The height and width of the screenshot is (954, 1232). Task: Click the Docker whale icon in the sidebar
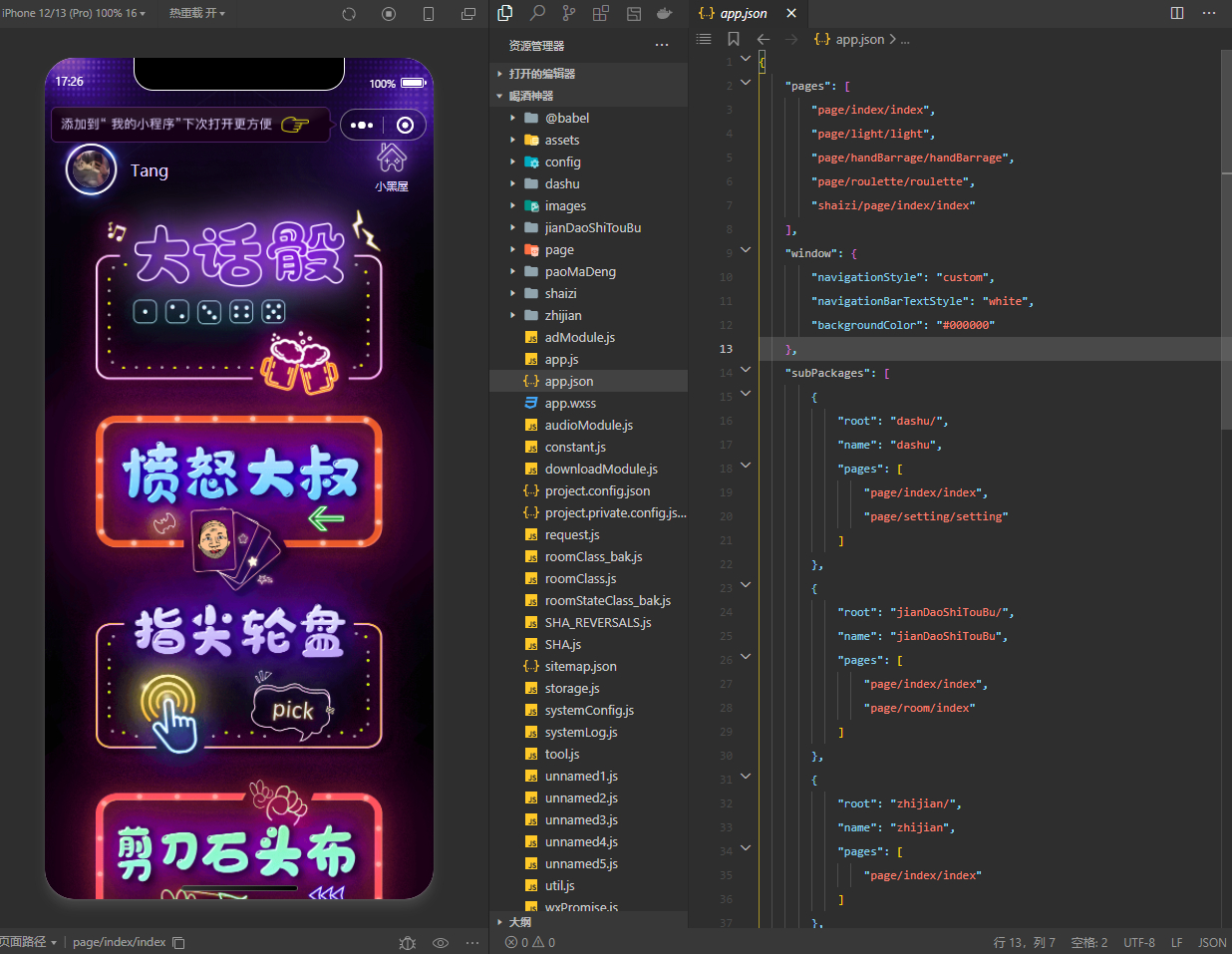[x=664, y=13]
